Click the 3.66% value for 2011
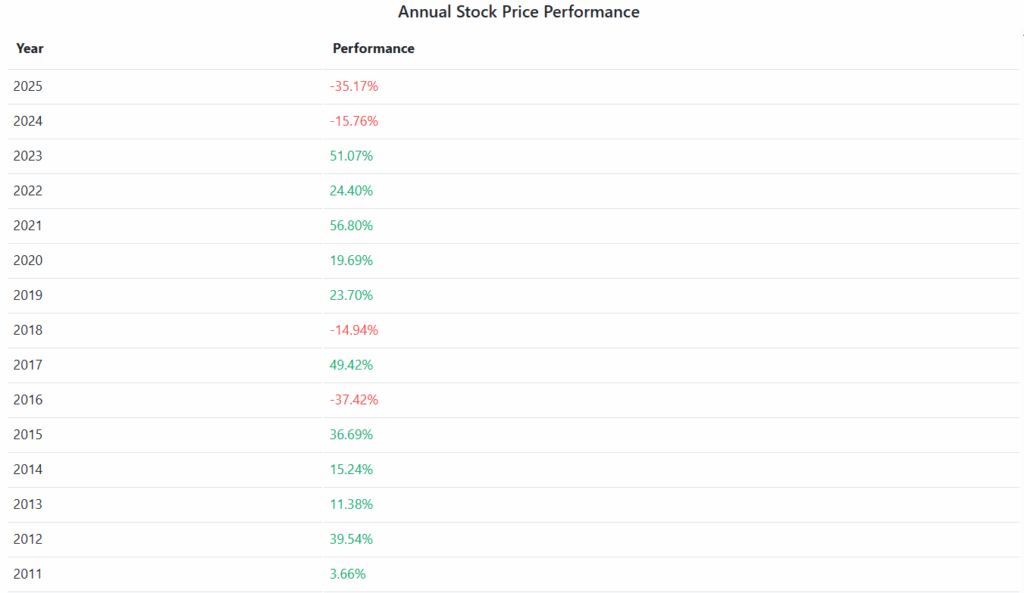The width and height of the screenshot is (1024, 593). pyautogui.click(x=348, y=574)
